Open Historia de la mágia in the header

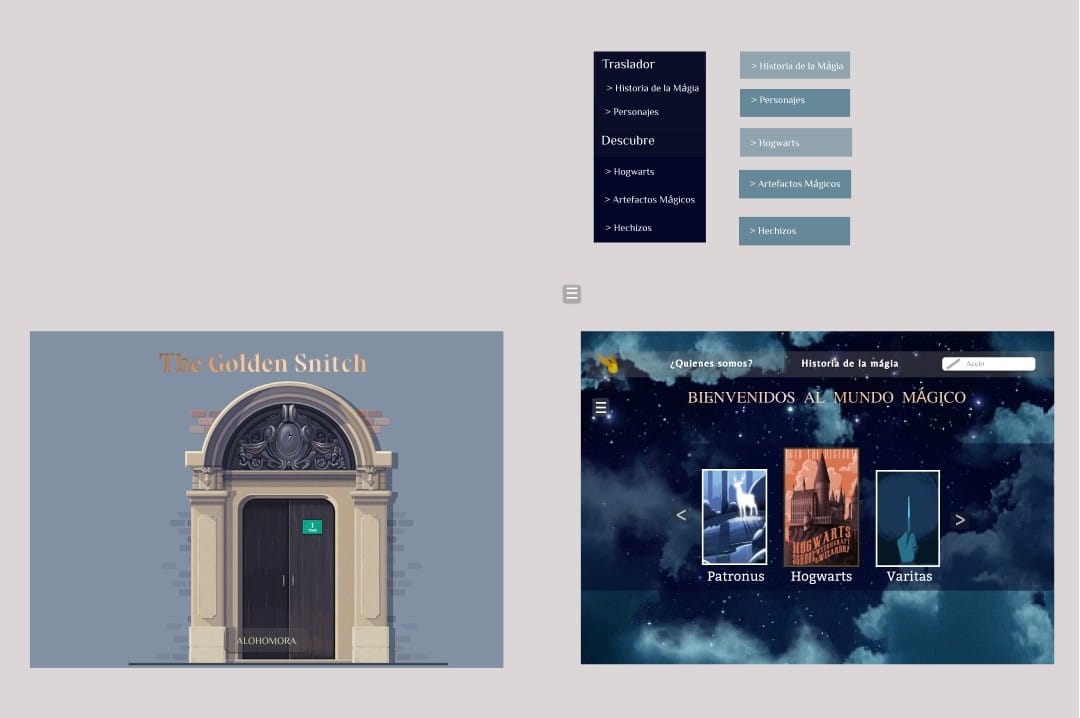pyautogui.click(x=849, y=363)
